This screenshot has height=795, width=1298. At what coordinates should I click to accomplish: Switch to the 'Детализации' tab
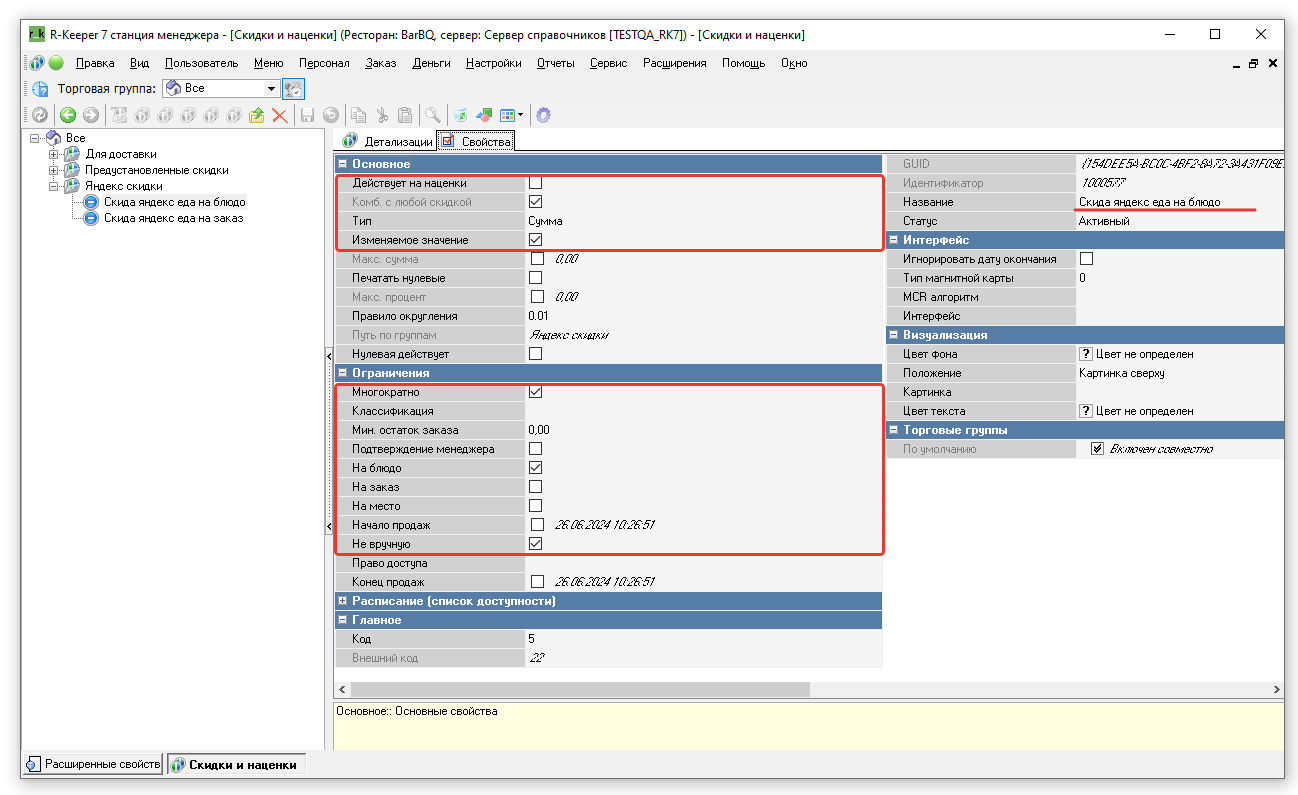pyautogui.click(x=388, y=141)
